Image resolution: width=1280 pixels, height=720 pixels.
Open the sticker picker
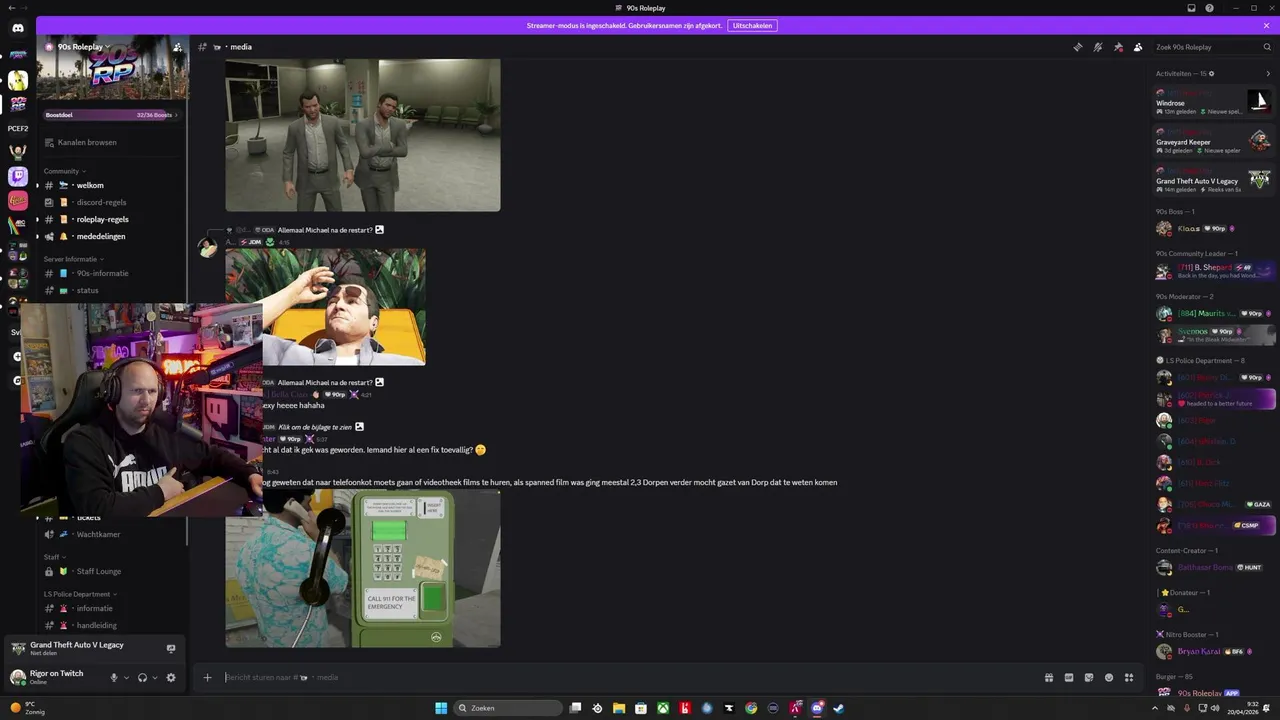point(1089,677)
